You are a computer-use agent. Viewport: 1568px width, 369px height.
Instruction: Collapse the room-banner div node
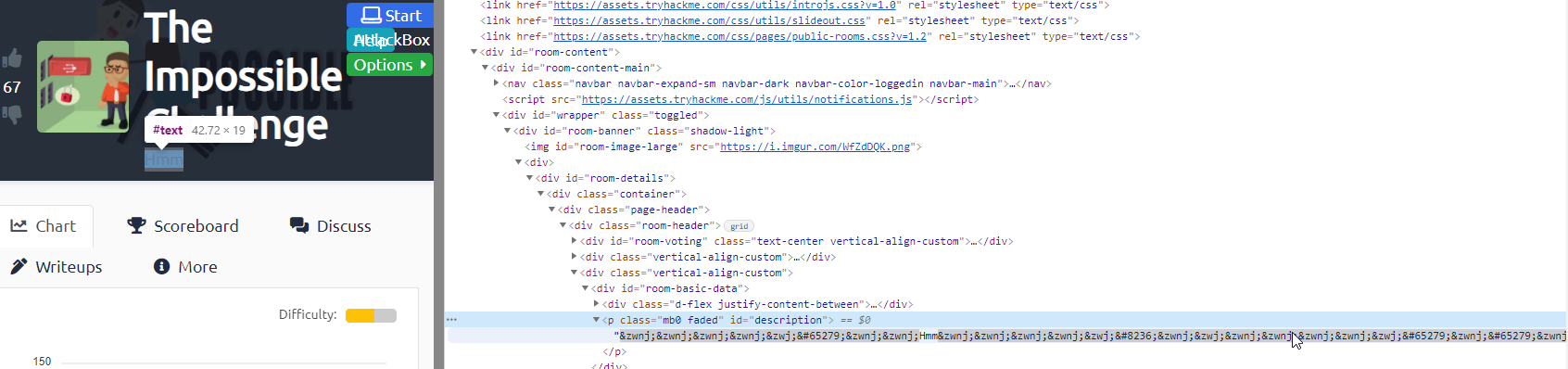pos(507,131)
